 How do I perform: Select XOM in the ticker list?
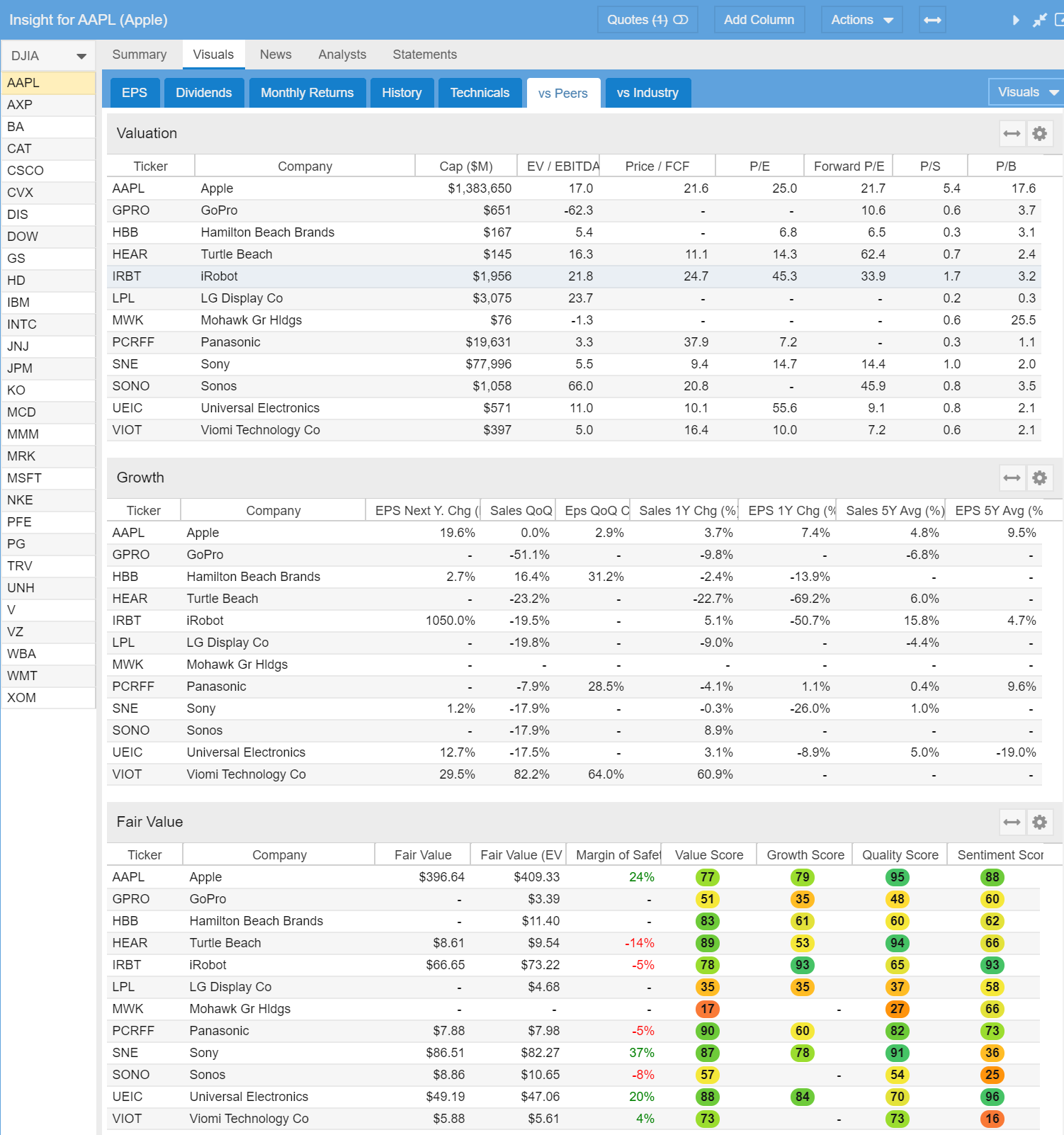(48, 698)
